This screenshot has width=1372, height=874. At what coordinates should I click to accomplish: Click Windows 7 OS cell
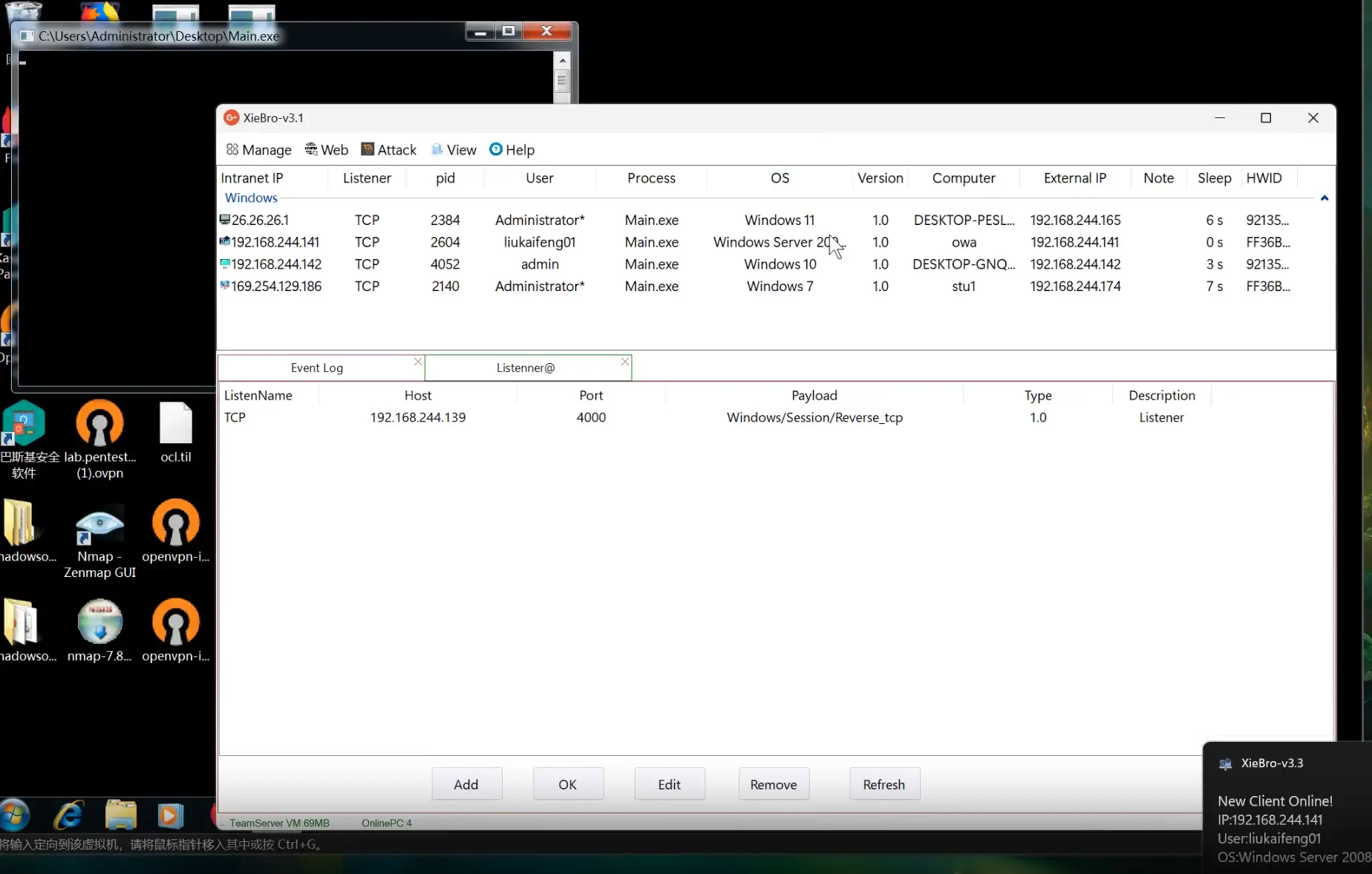[x=780, y=286]
